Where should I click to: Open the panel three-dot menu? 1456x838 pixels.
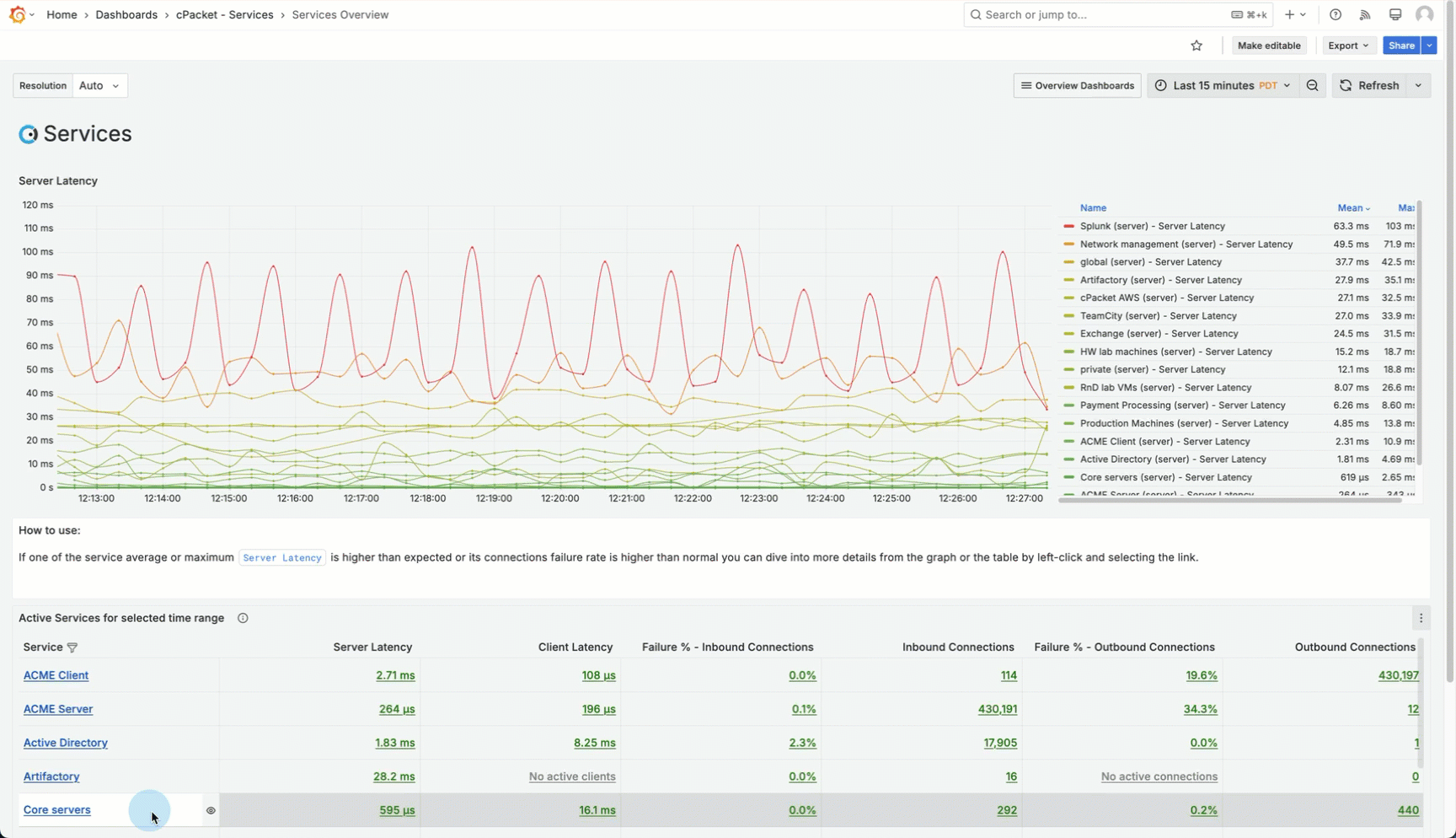1421,618
